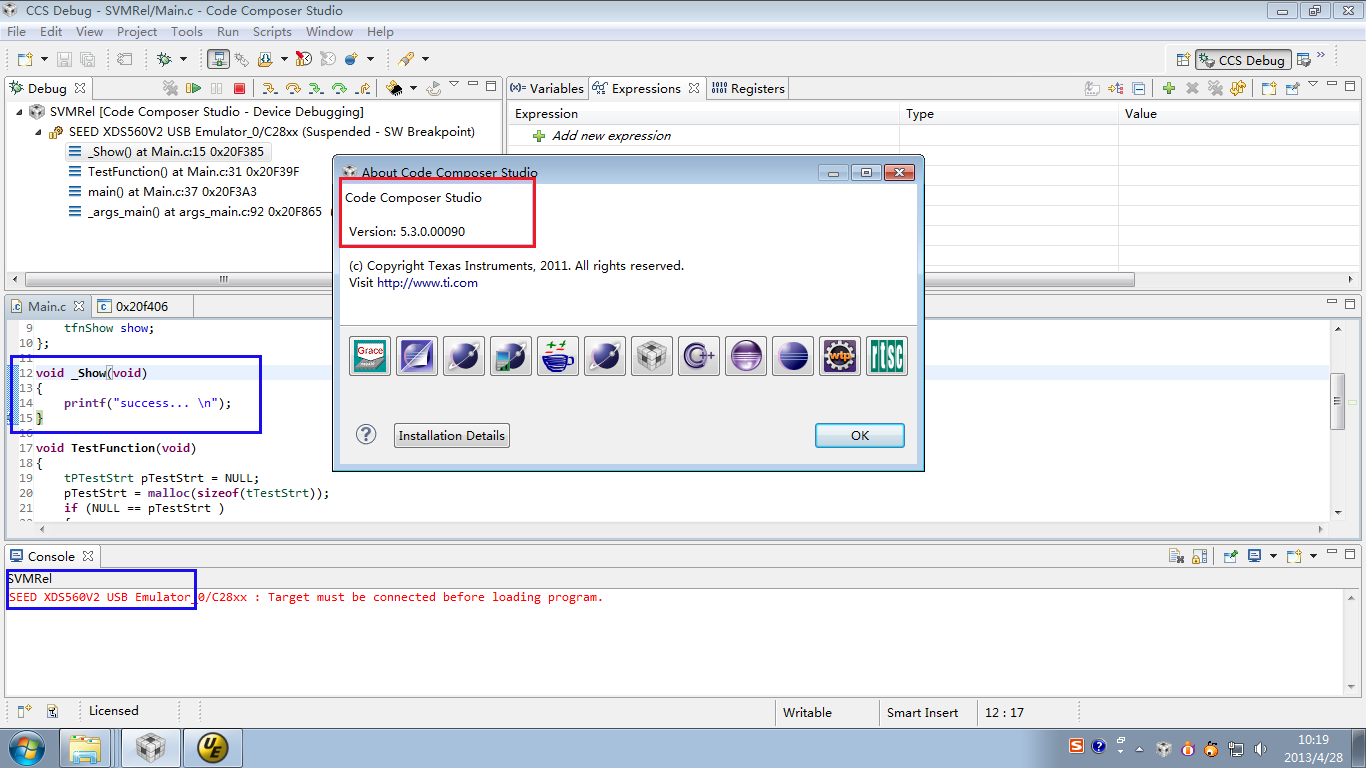Collapse the SEED XDS560V2 USB Emulator node
This screenshot has width=1366, height=768.
coord(38,132)
